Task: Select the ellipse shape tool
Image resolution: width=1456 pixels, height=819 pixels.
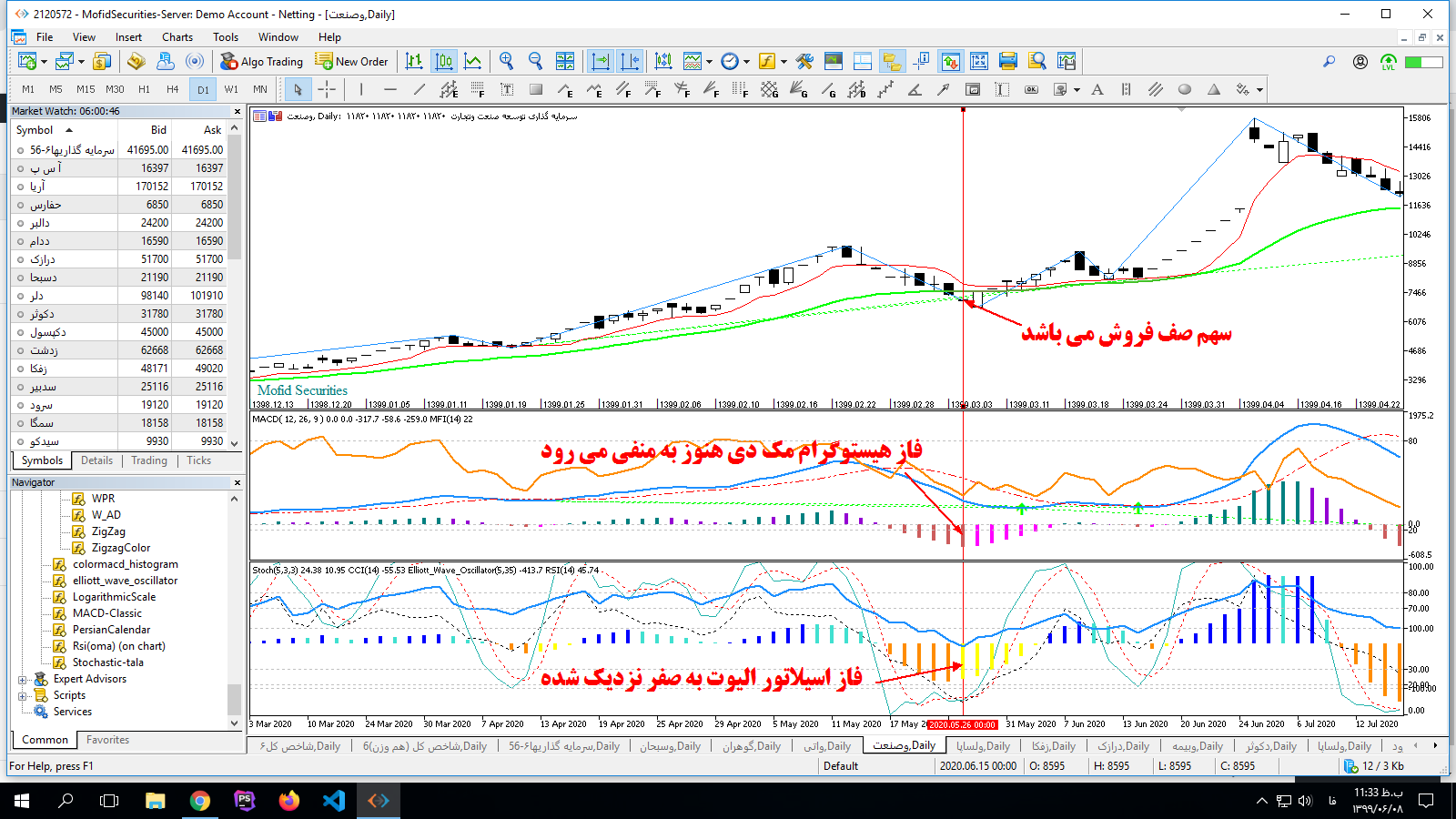Action: click(1185, 89)
